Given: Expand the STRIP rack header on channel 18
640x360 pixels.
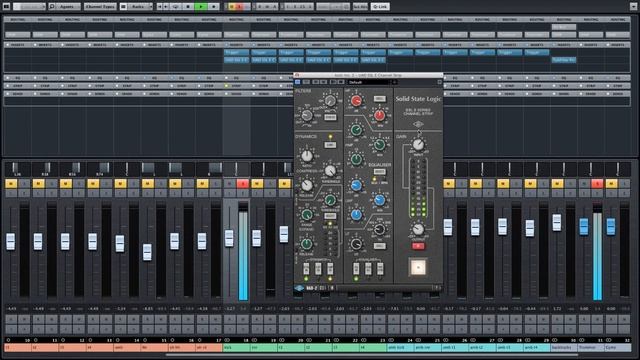Looking at the screenshot, I should tap(236, 86).
